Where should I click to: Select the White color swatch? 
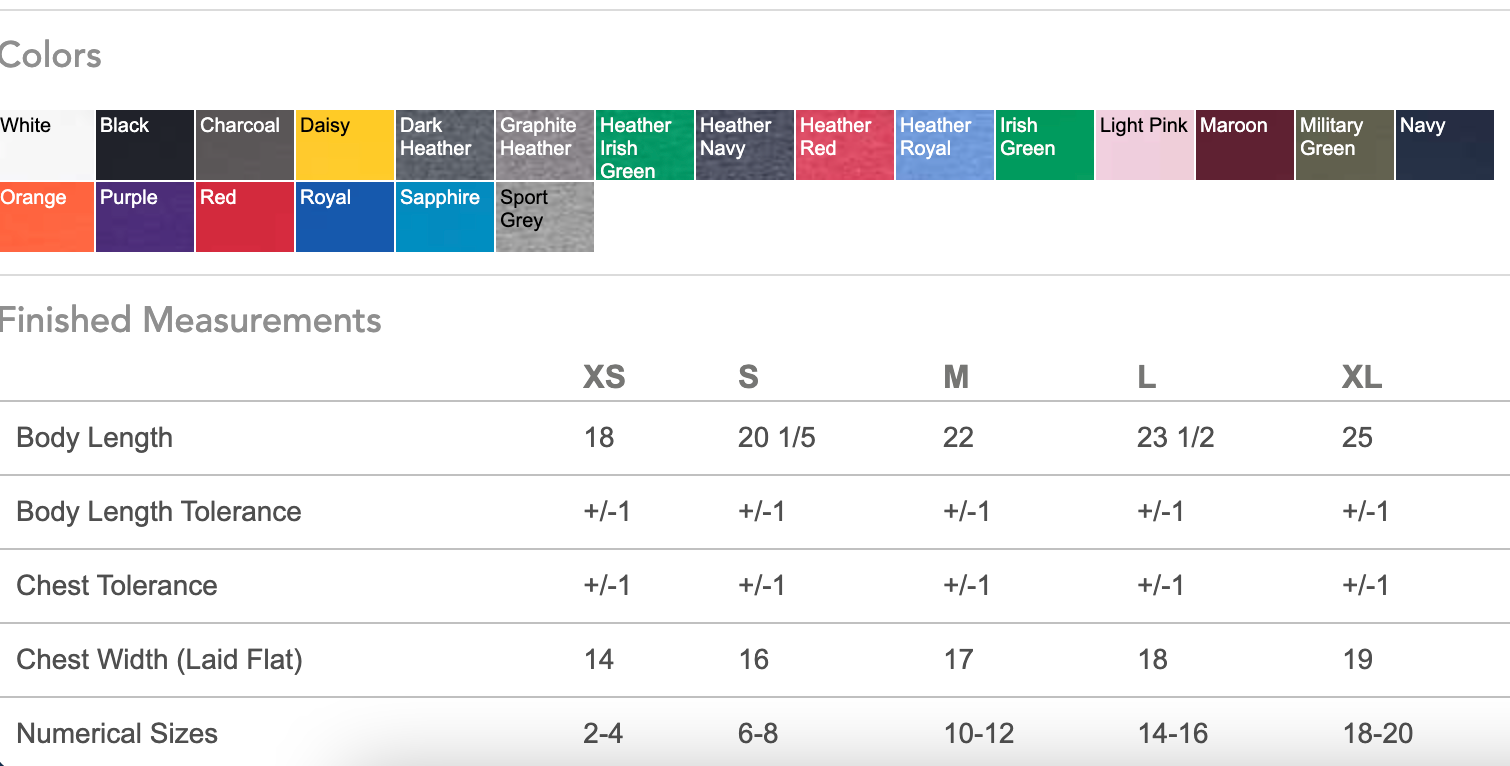(46, 145)
